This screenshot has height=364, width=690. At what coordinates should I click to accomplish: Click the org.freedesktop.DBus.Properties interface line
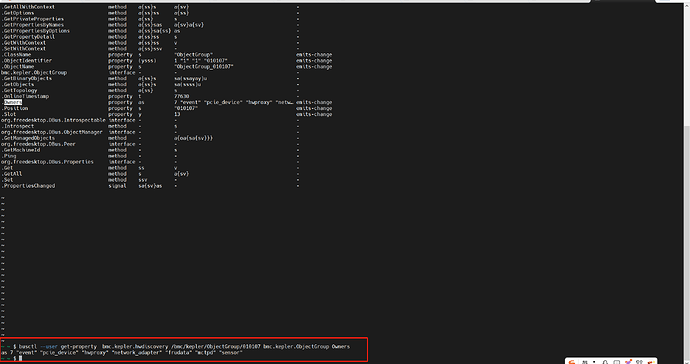coord(47,162)
